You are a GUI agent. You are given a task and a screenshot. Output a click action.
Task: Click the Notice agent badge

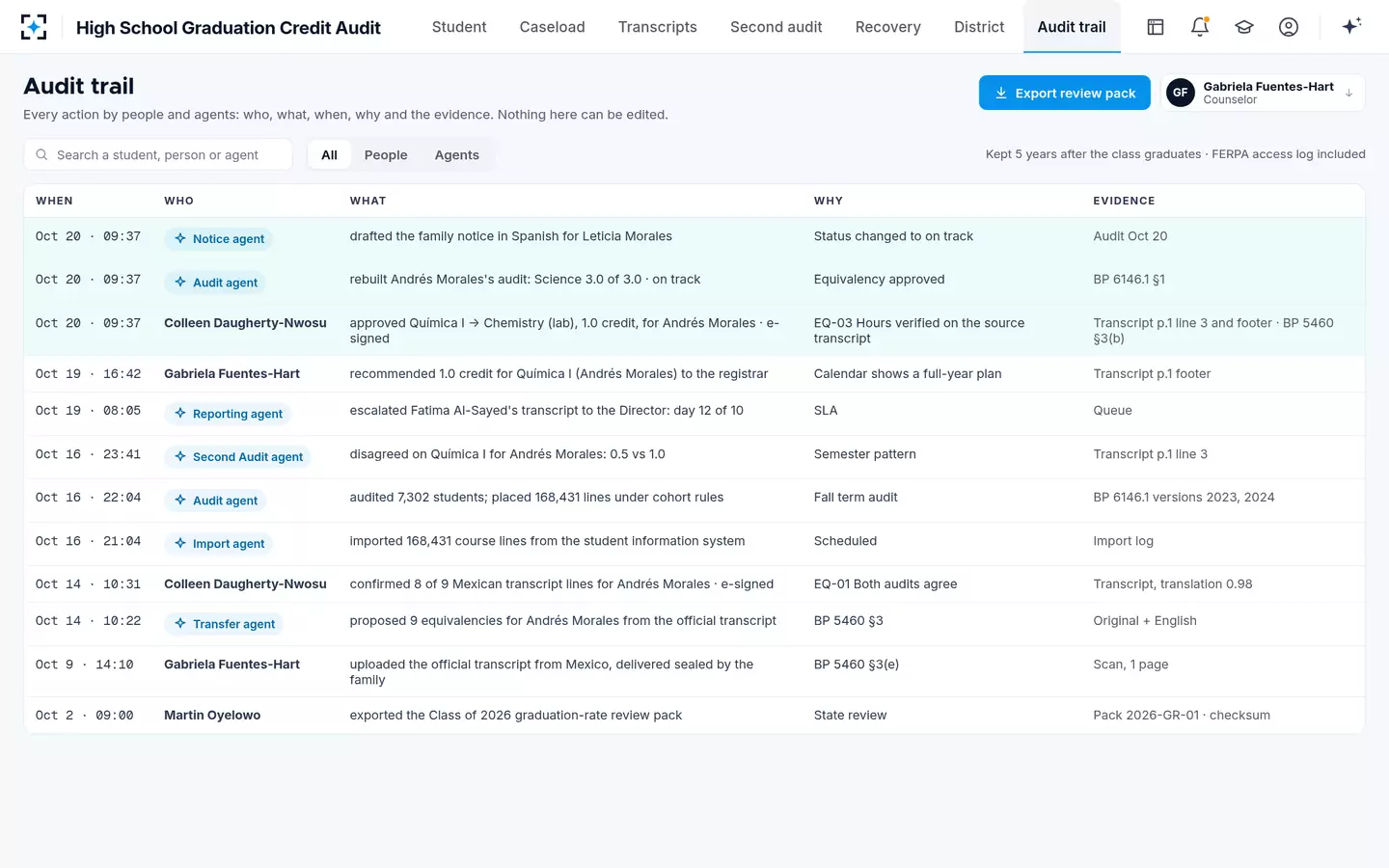tap(218, 239)
